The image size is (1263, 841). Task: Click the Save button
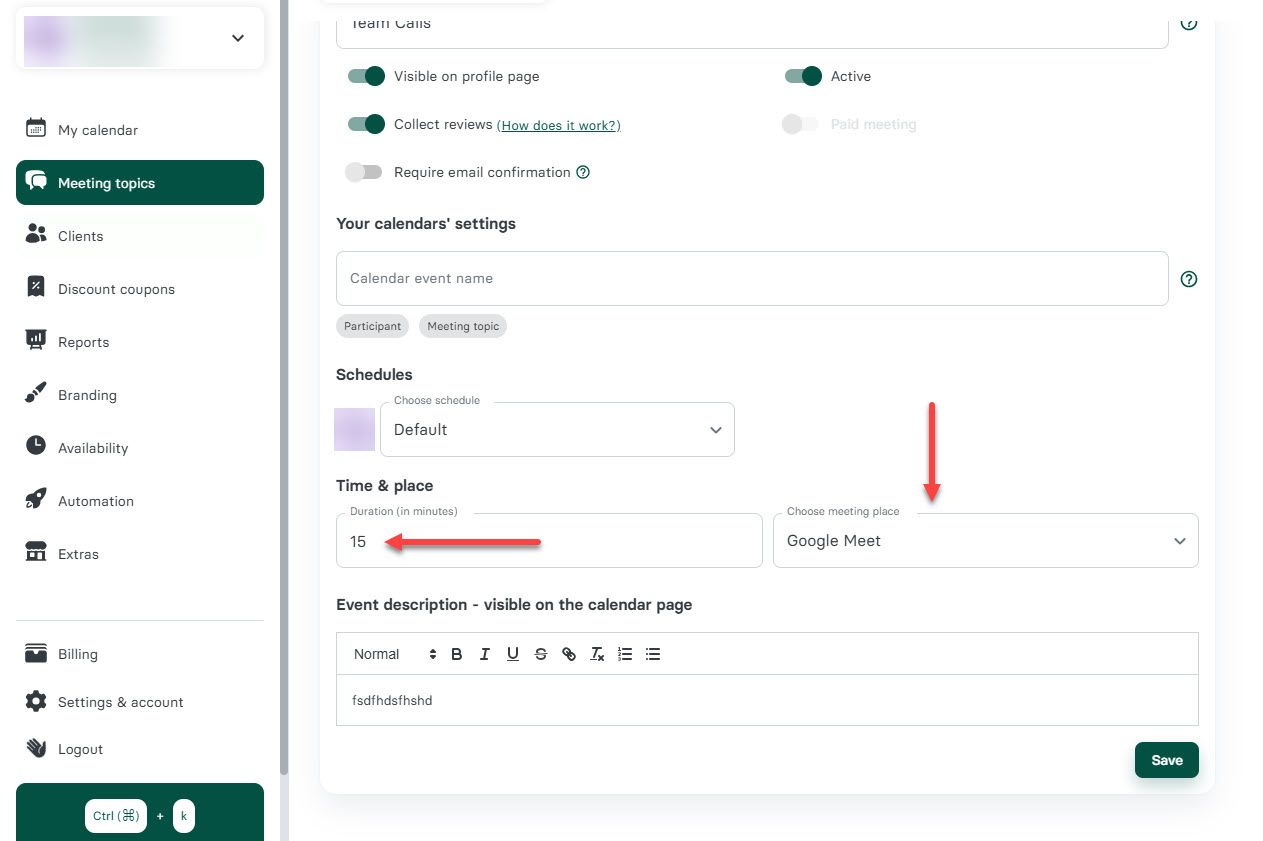pyautogui.click(x=1166, y=760)
